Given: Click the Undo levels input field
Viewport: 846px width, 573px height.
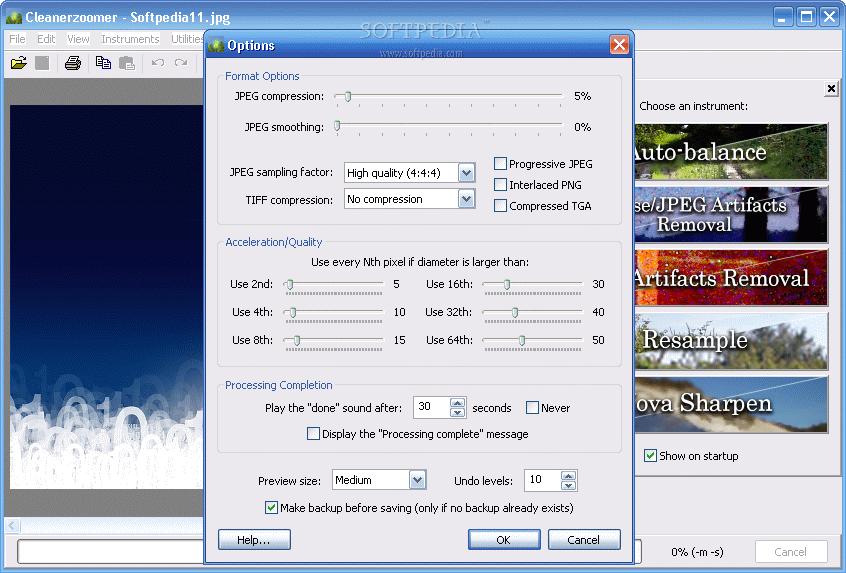Looking at the screenshot, I should click(542, 480).
